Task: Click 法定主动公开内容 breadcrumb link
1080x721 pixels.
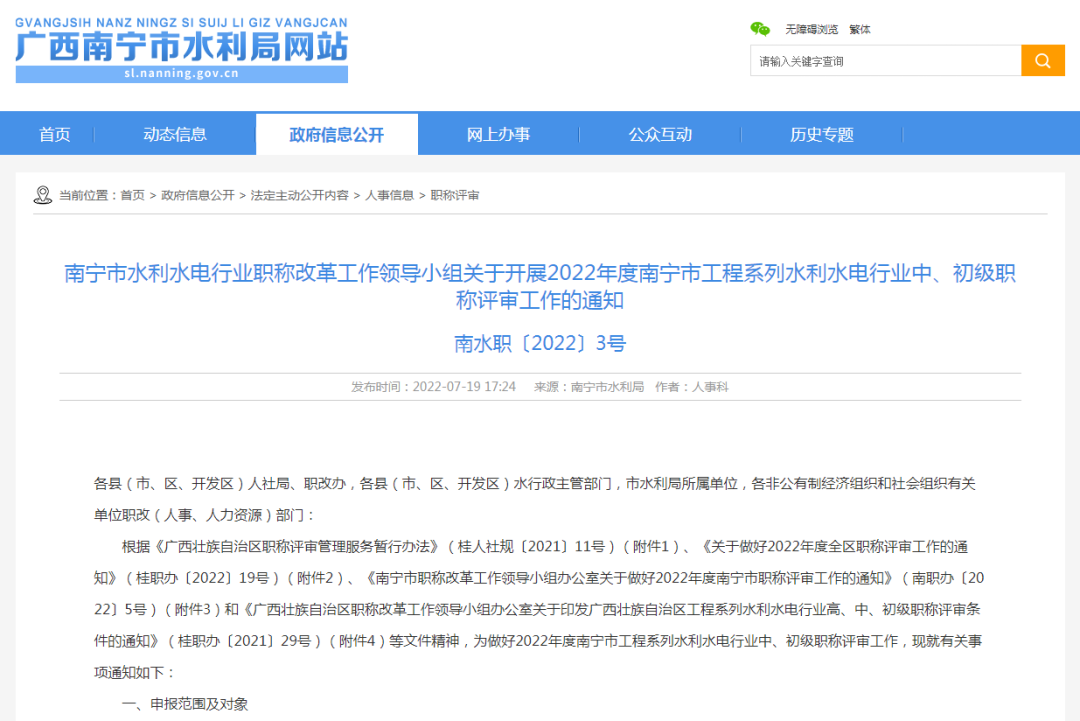Action: (x=300, y=196)
